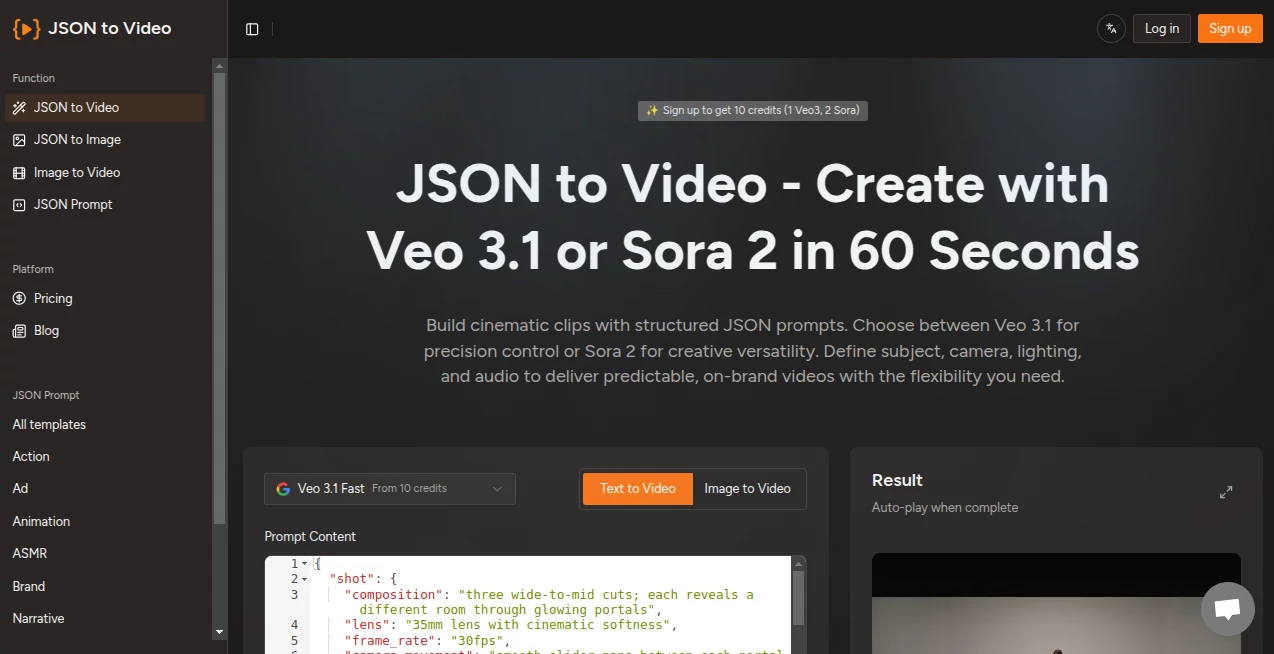Screen dimensions: 1274x654
Task: Click the Log in button
Action: tap(1161, 28)
